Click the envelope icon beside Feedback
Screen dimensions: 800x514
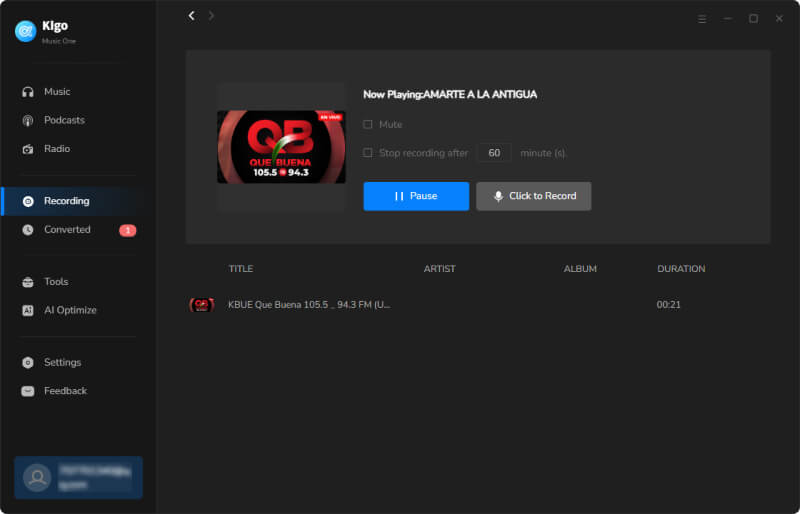pos(28,391)
